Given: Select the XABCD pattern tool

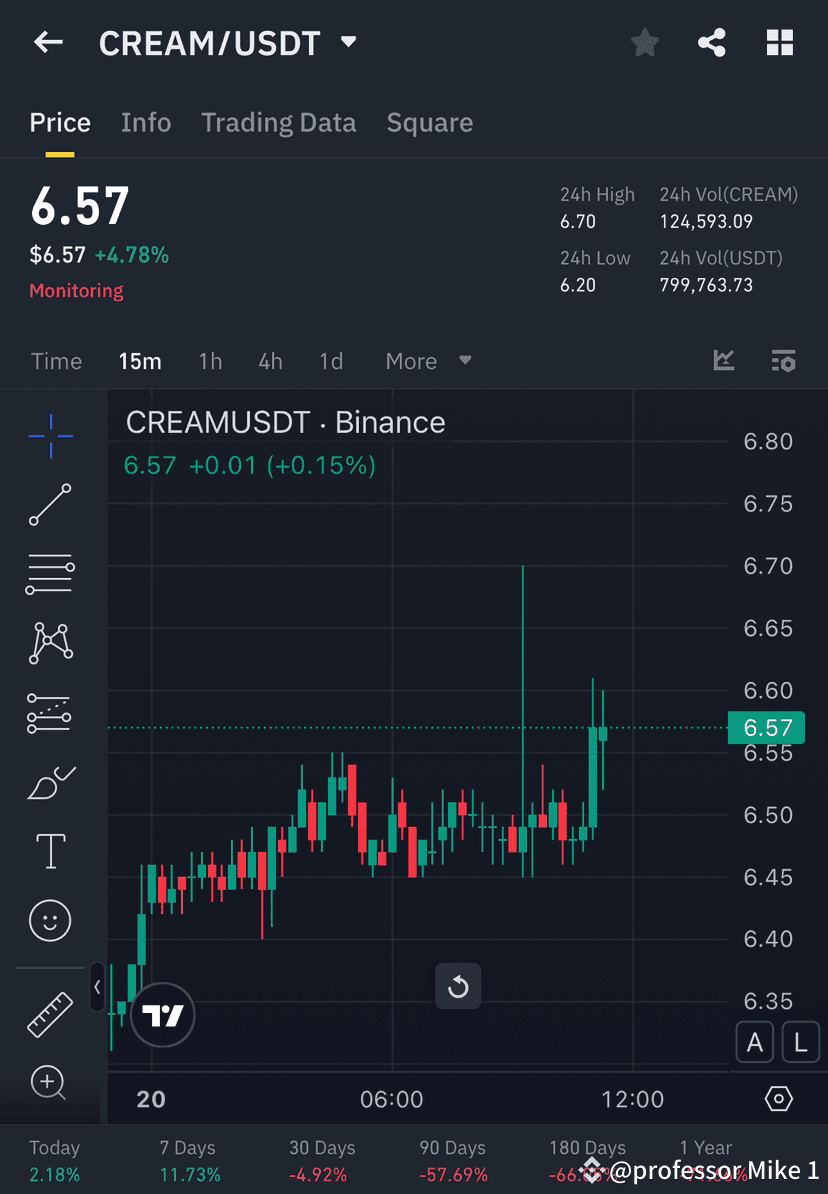Looking at the screenshot, I should pos(50,643).
